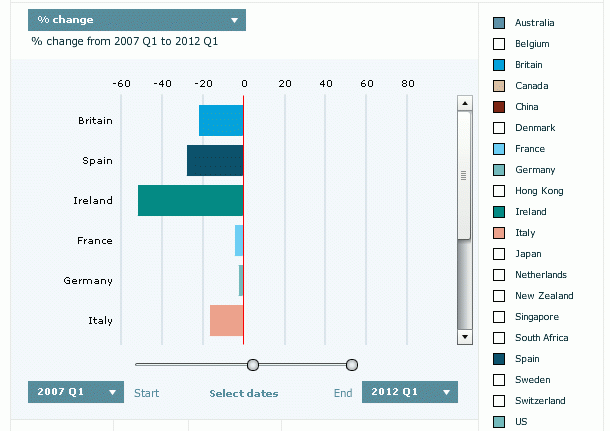Click the chart scroll down arrow
The width and height of the screenshot is (610, 431).
pos(464,337)
